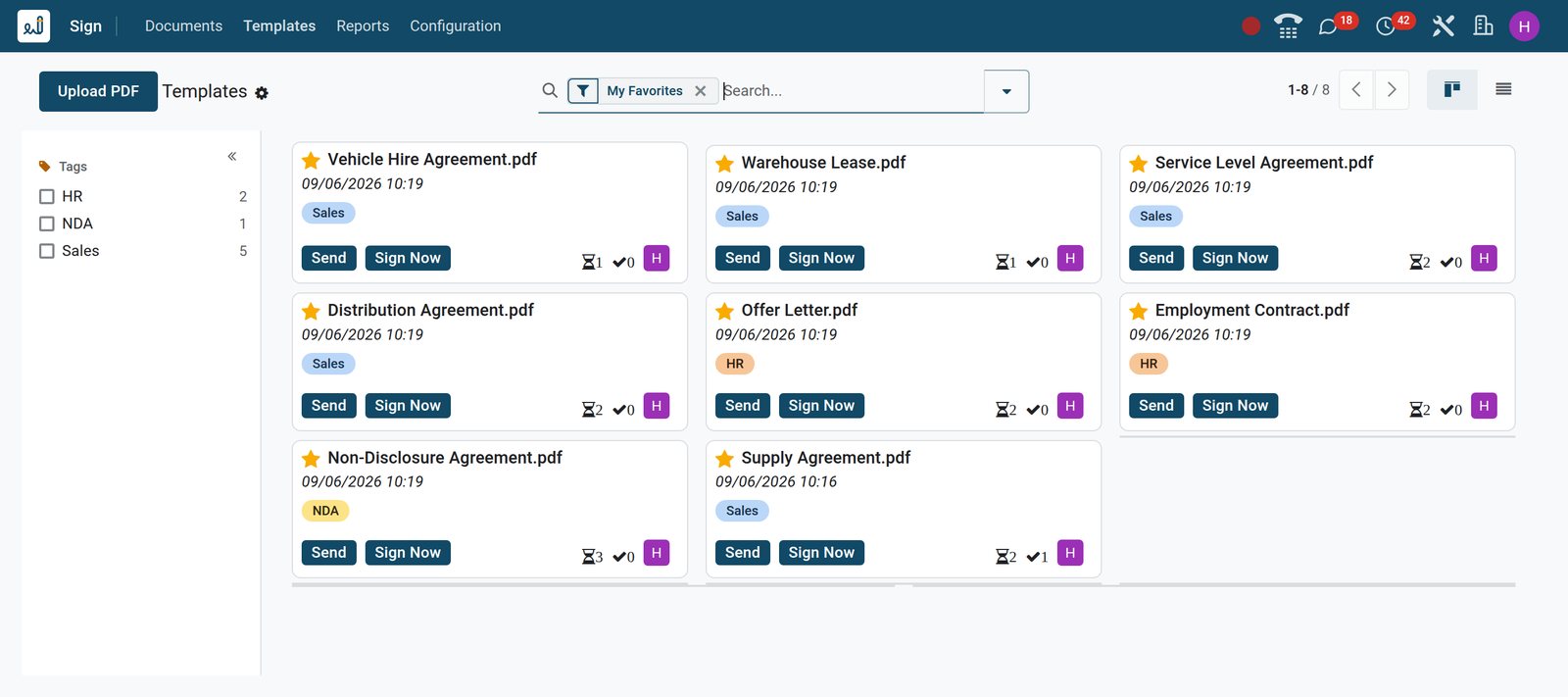Click pending hourglass count on Service Level Agreement

point(1419,262)
